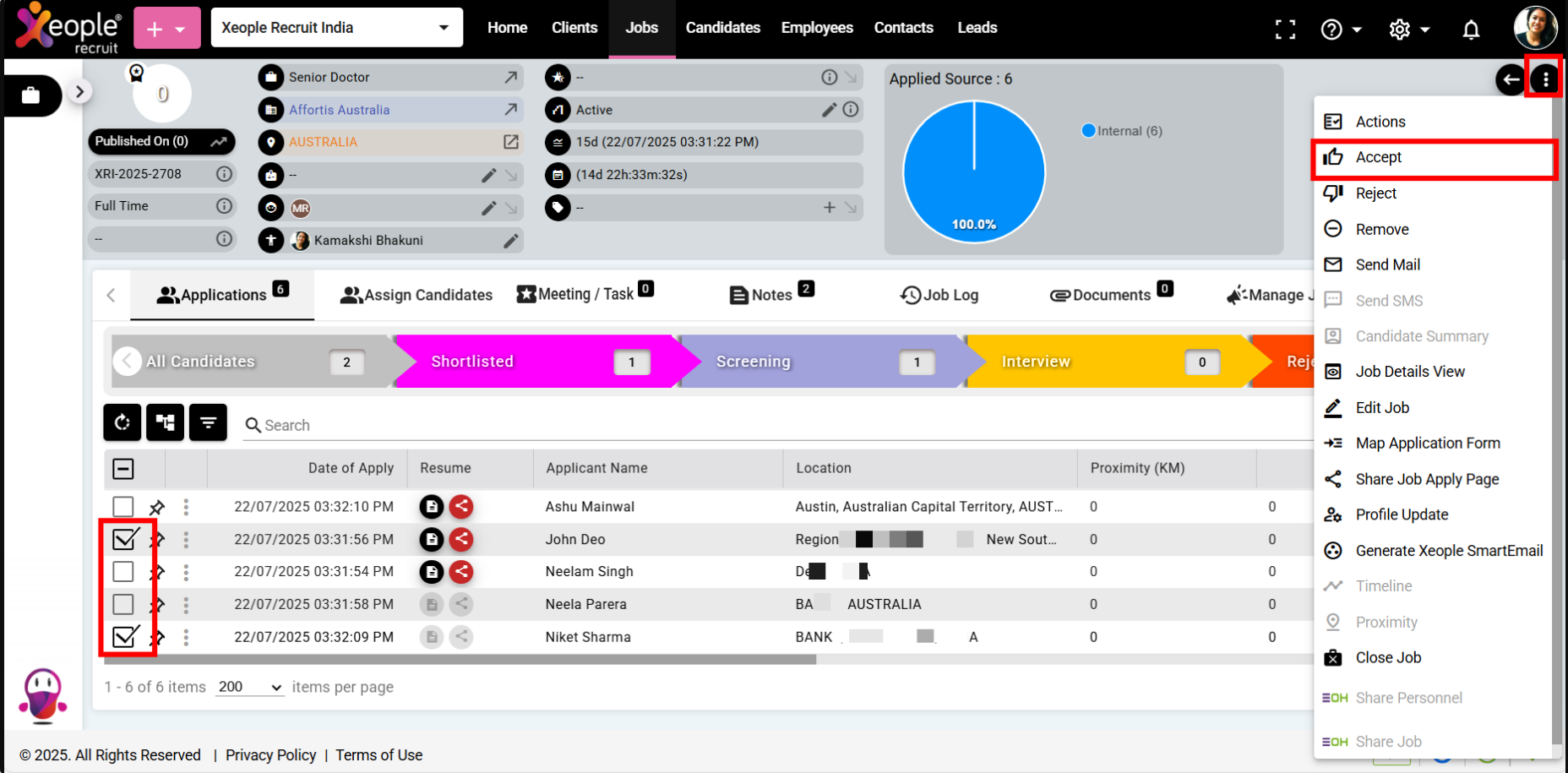
Task: Click the fullscreen toggle icon
Action: 1285,30
